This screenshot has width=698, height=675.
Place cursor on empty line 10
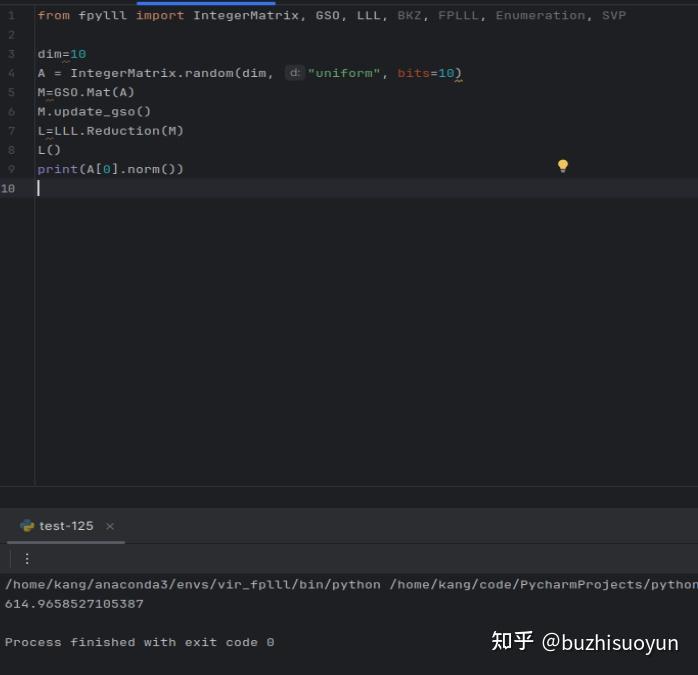(x=365, y=188)
